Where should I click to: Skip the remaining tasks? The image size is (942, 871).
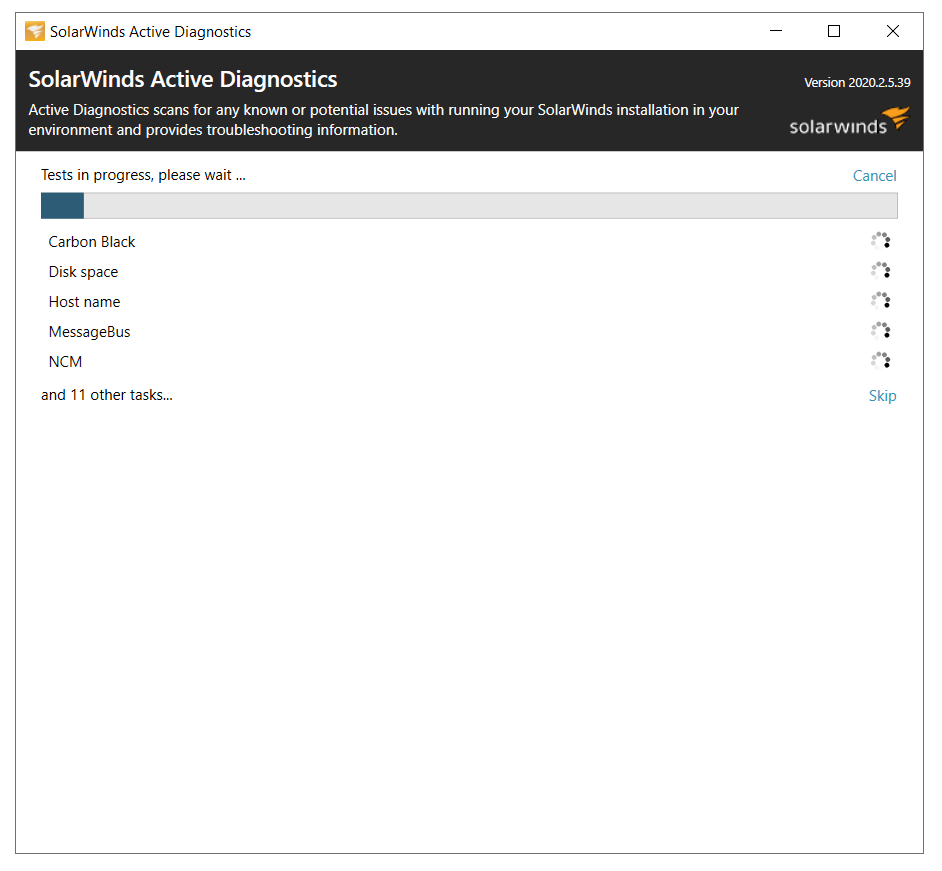(x=882, y=396)
